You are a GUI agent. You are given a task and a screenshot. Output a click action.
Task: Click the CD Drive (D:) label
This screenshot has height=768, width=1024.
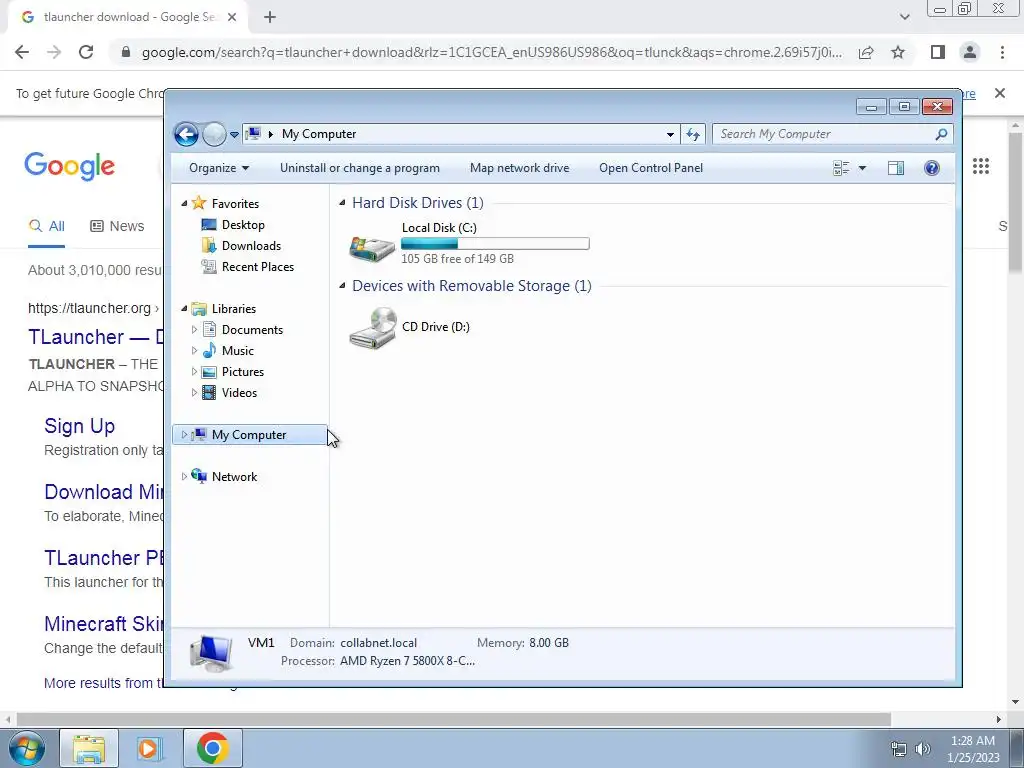(436, 327)
